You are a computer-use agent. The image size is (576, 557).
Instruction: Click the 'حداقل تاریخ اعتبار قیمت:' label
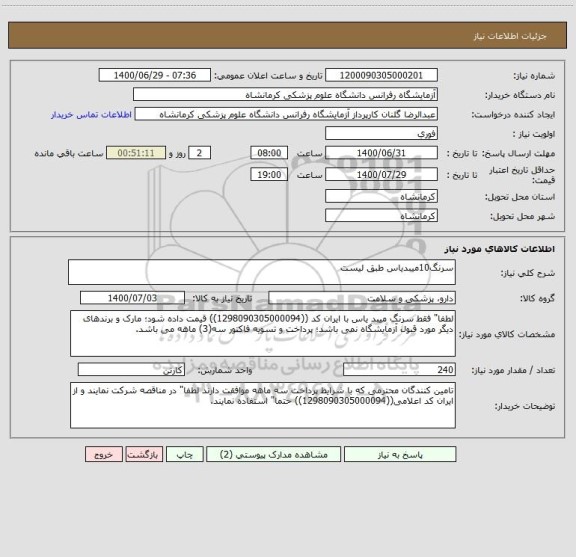point(522,175)
